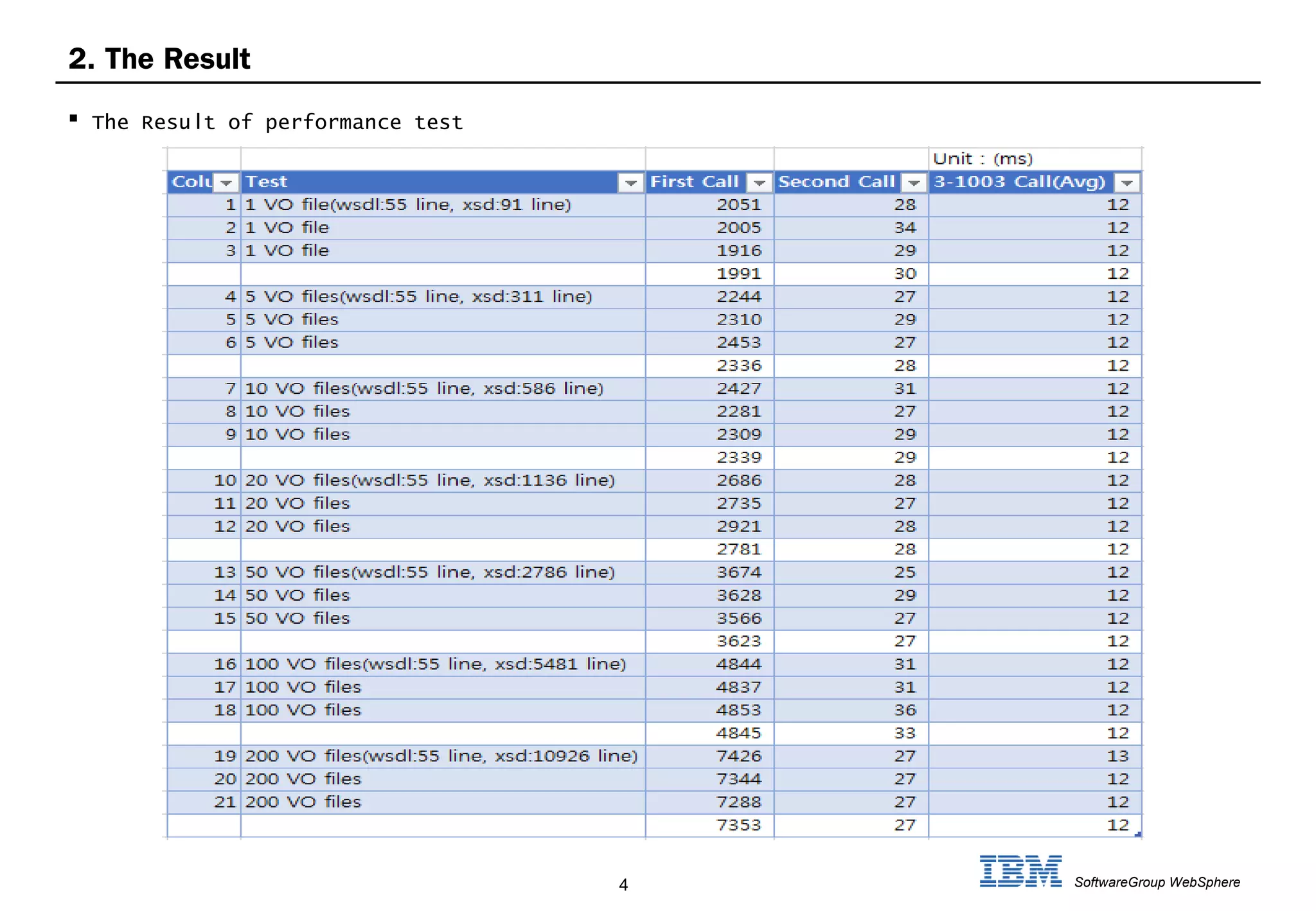The image size is (1316, 911).
Task: Click First Call average 1991
Action: coord(710,274)
